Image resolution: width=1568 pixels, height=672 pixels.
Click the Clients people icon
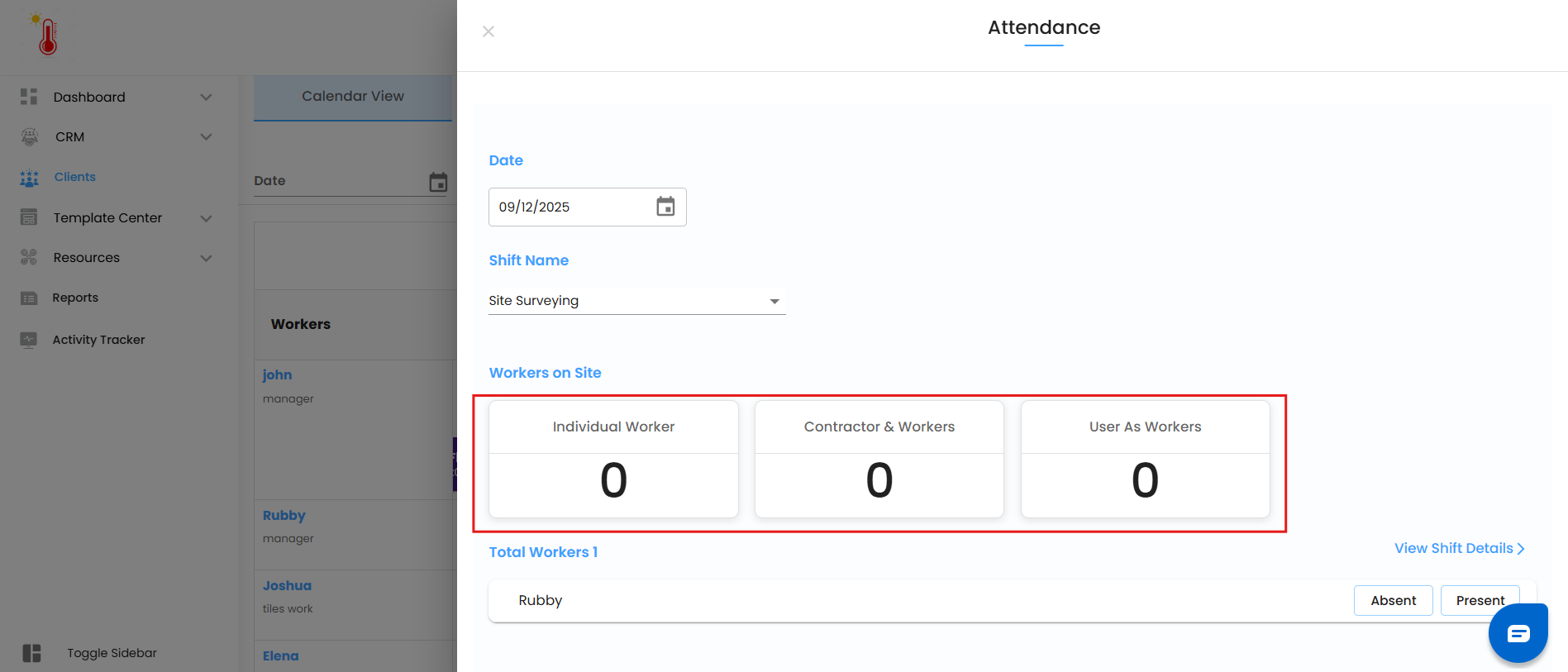[x=29, y=178]
